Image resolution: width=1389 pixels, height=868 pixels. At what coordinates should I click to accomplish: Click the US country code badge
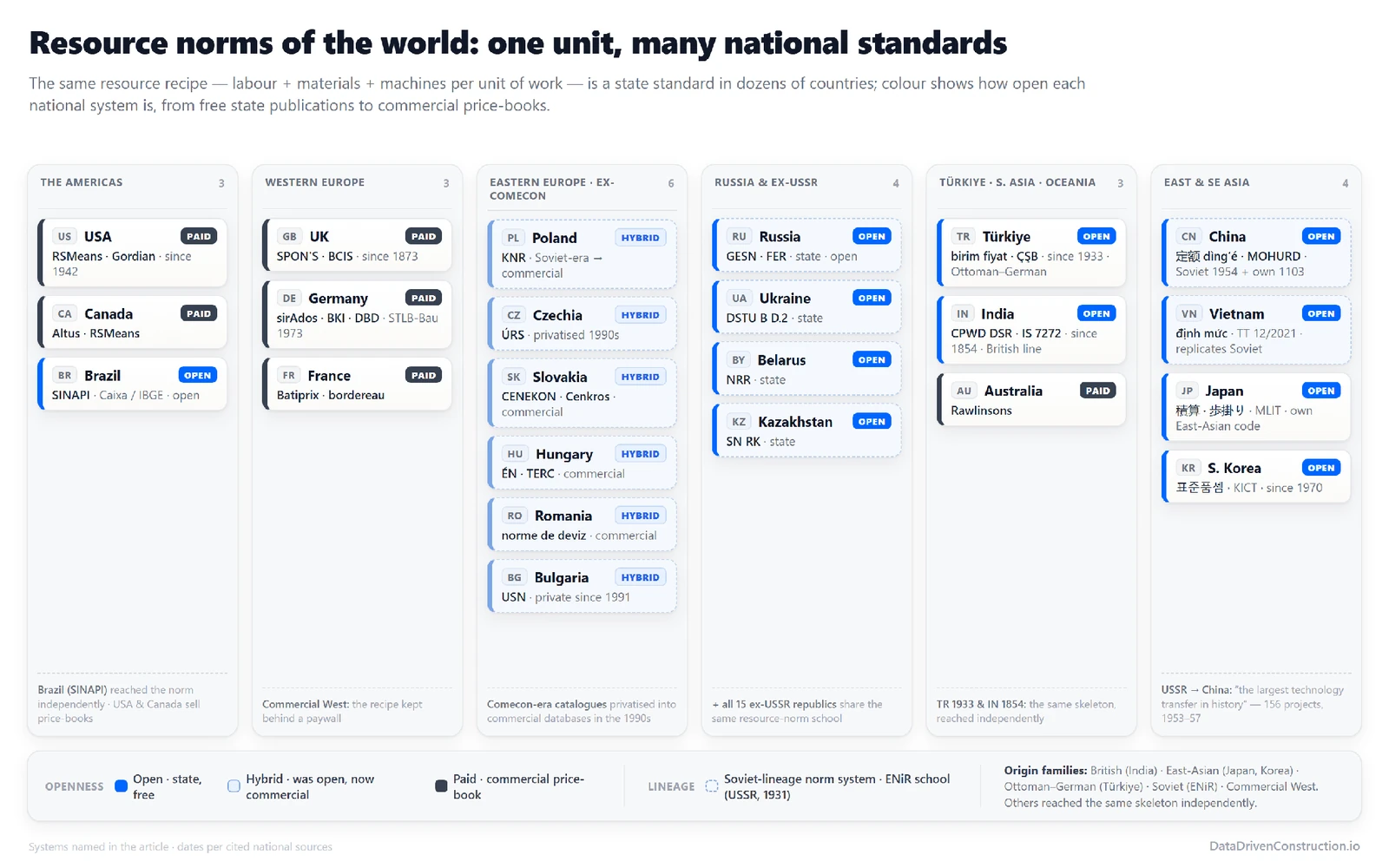coord(64,236)
